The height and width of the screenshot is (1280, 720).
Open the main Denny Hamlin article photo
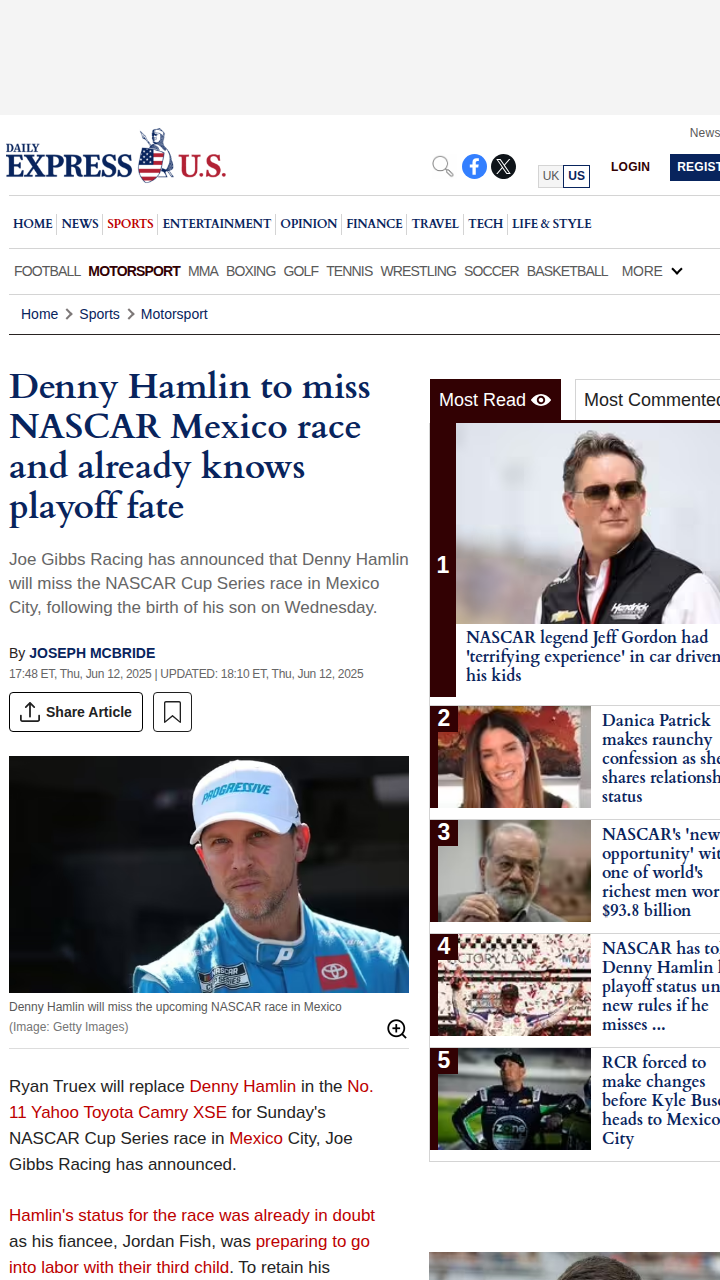point(209,874)
